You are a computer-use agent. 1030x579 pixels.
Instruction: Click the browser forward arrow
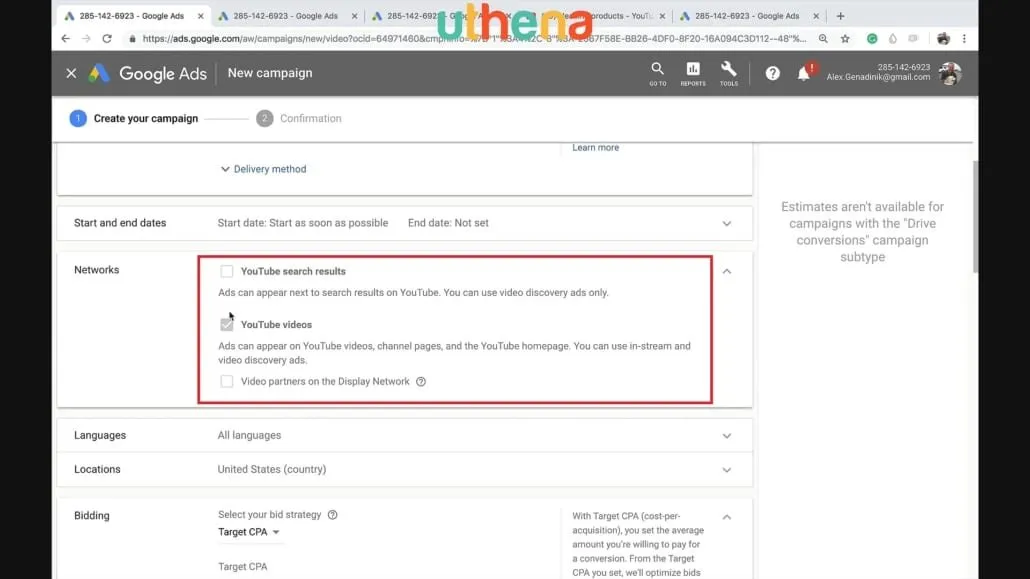click(x=86, y=39)
